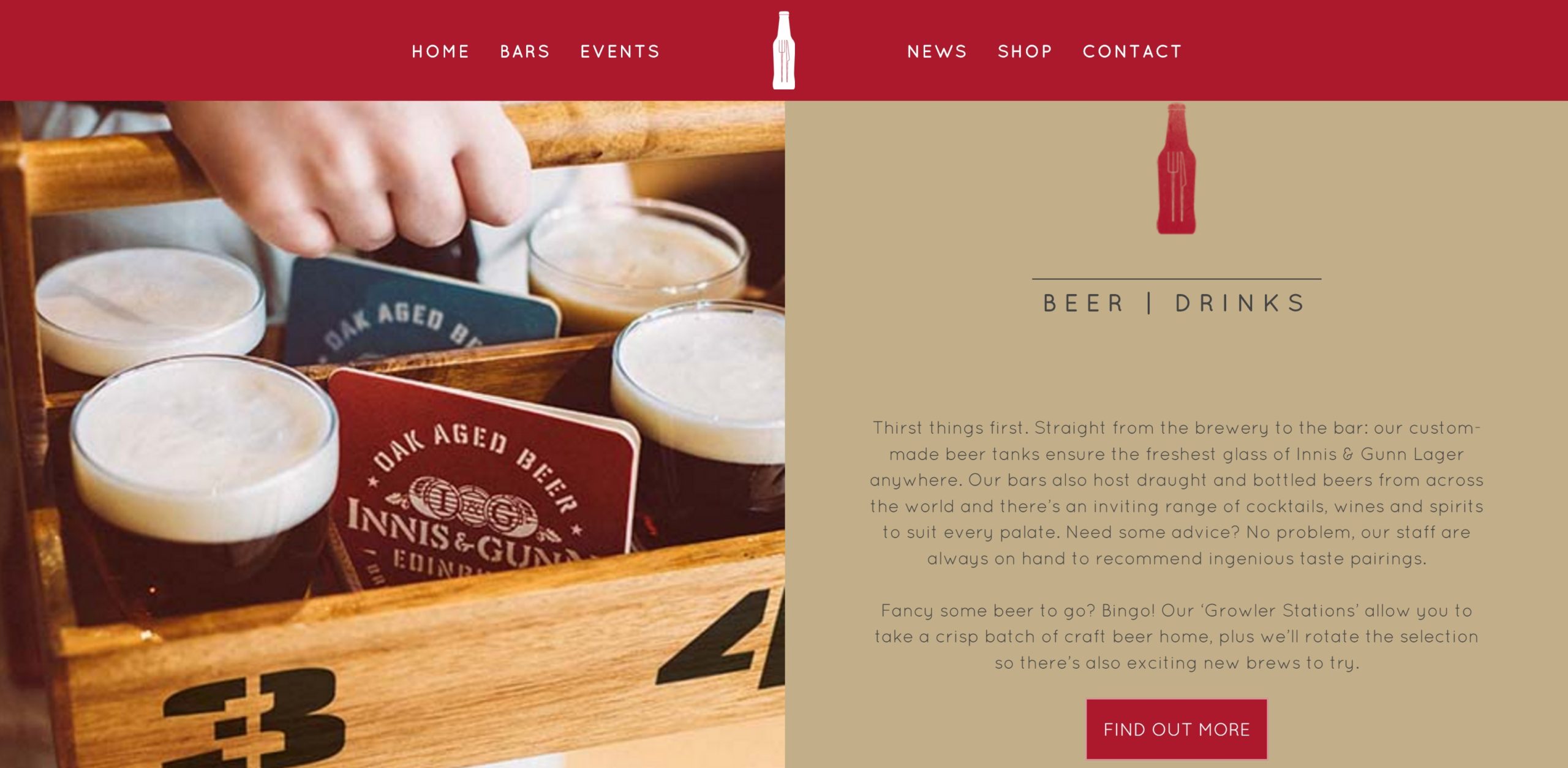Open the CONTACT page
This screenshot has height=768, width=1568.
point(1132,51)
